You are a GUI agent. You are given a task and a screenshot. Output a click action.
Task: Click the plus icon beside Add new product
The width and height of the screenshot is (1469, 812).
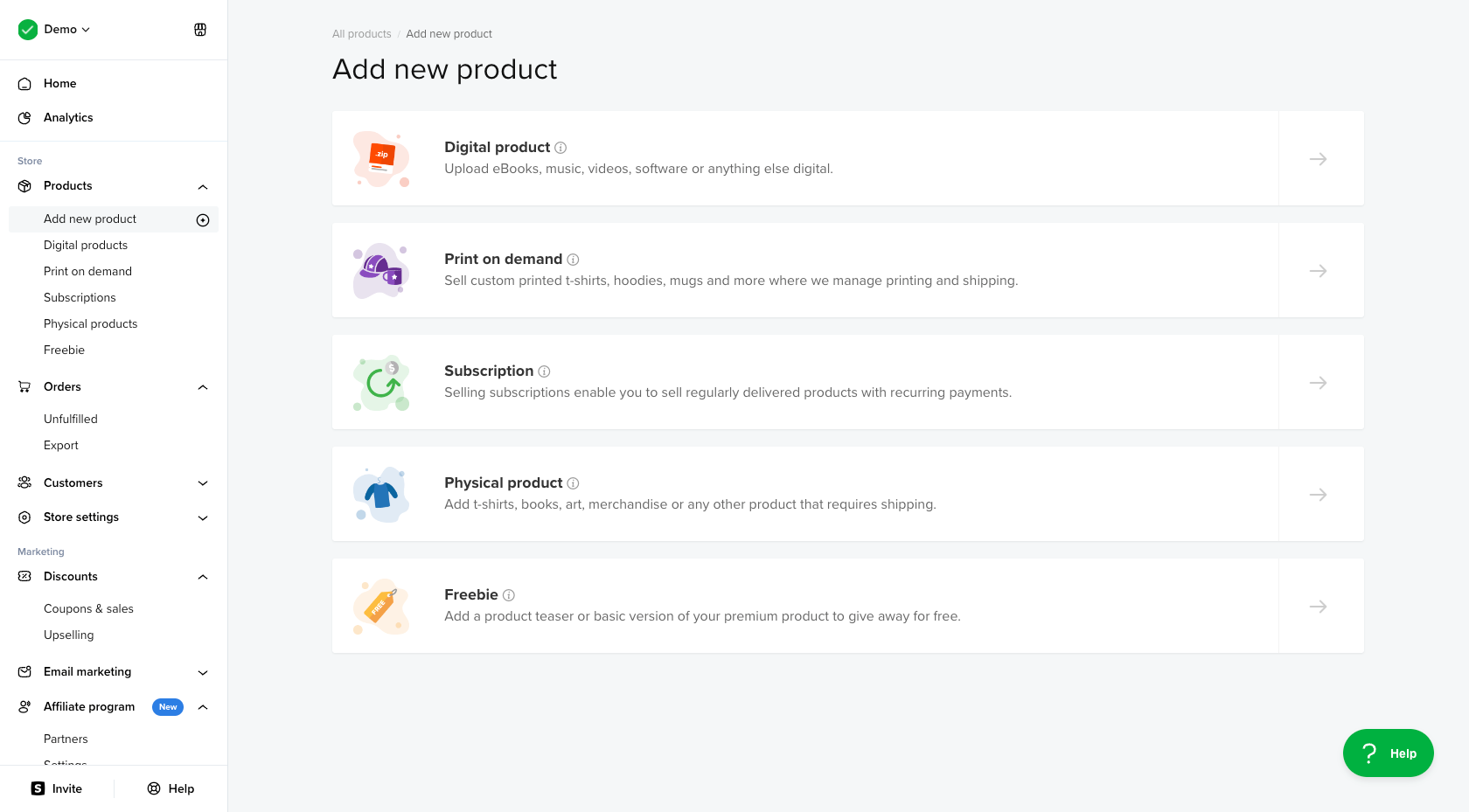click(x=203, y=220)
